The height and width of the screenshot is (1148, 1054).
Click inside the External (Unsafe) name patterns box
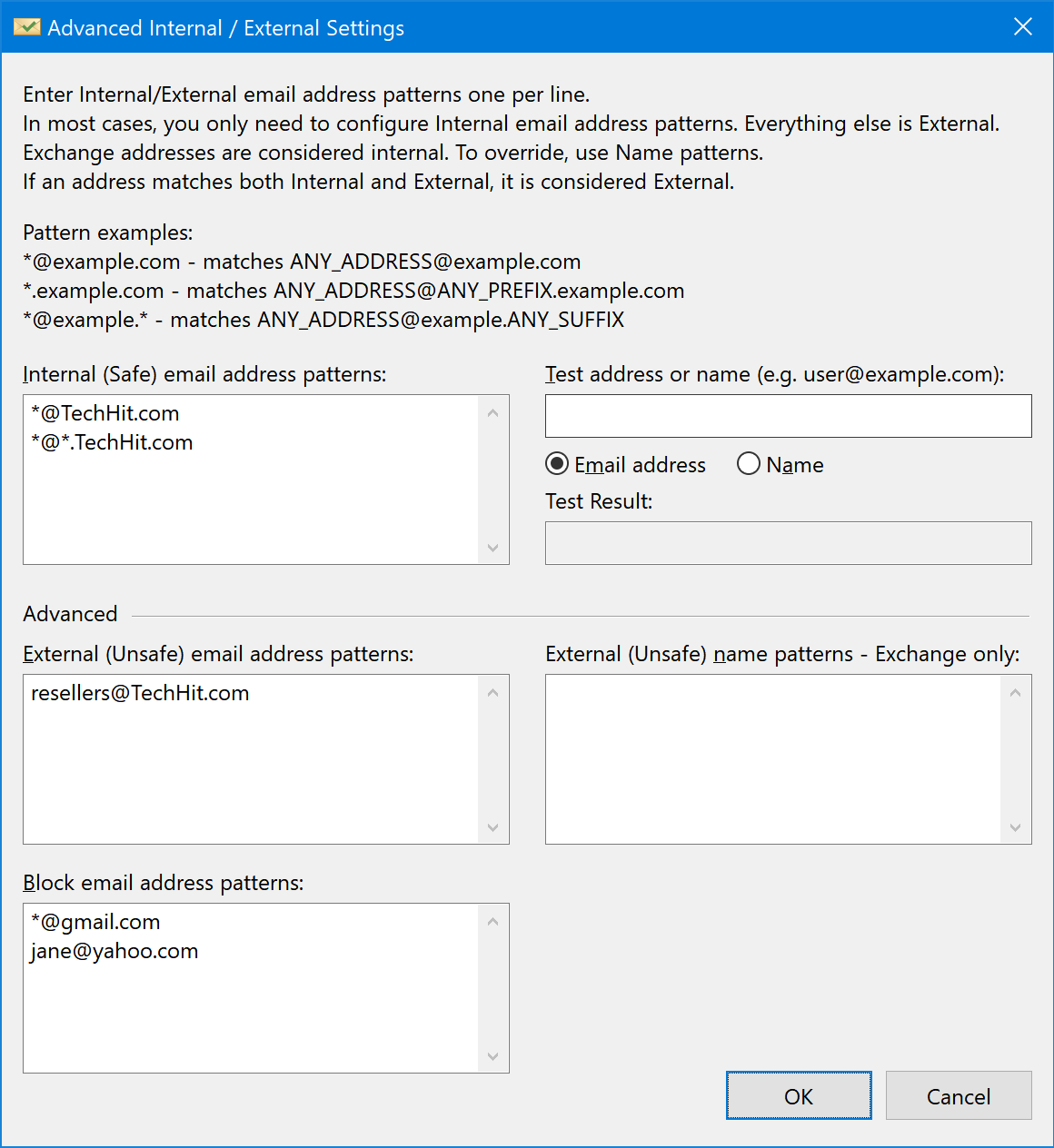click(x=773, y=759)
